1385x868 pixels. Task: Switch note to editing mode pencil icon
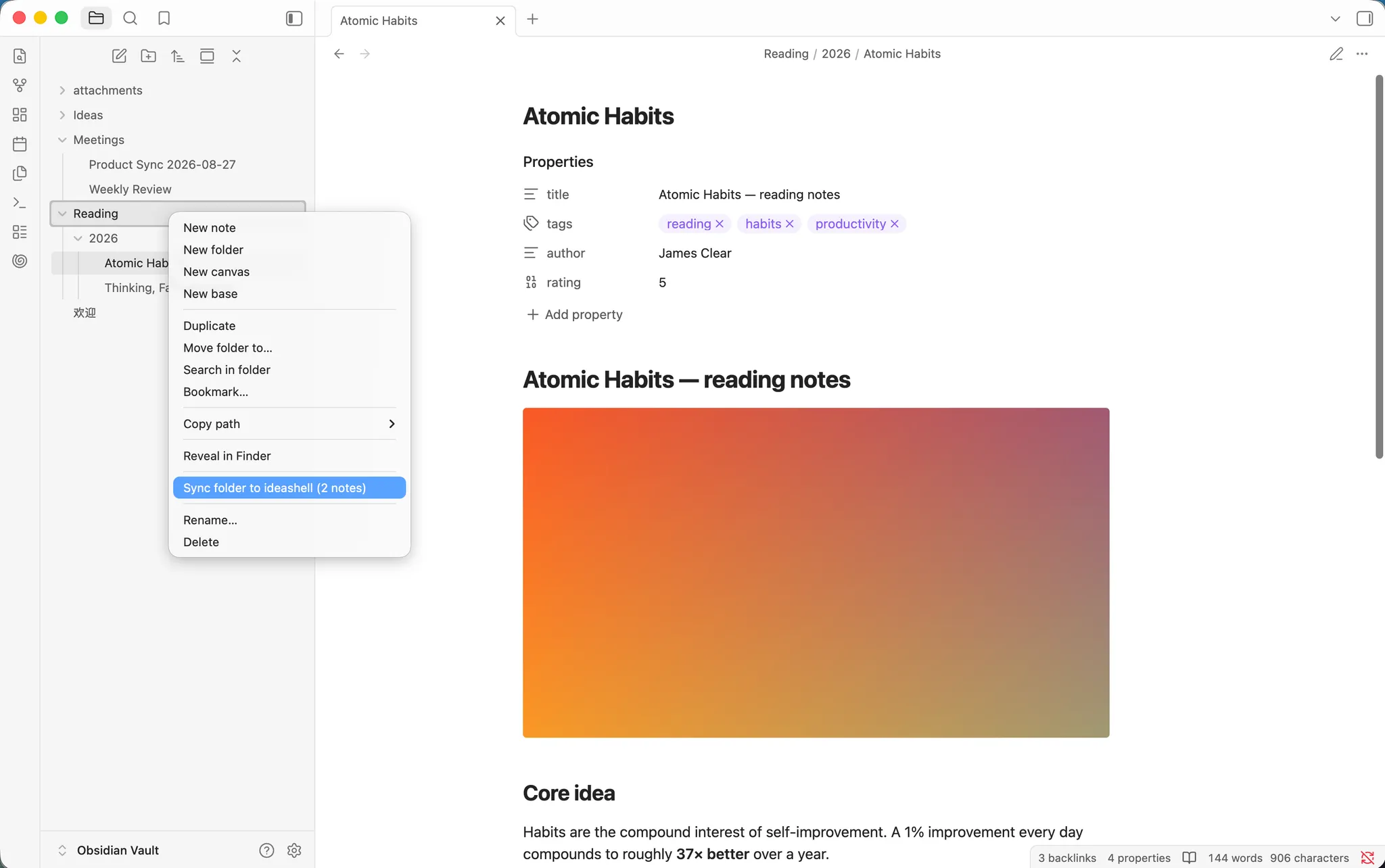1336,53
